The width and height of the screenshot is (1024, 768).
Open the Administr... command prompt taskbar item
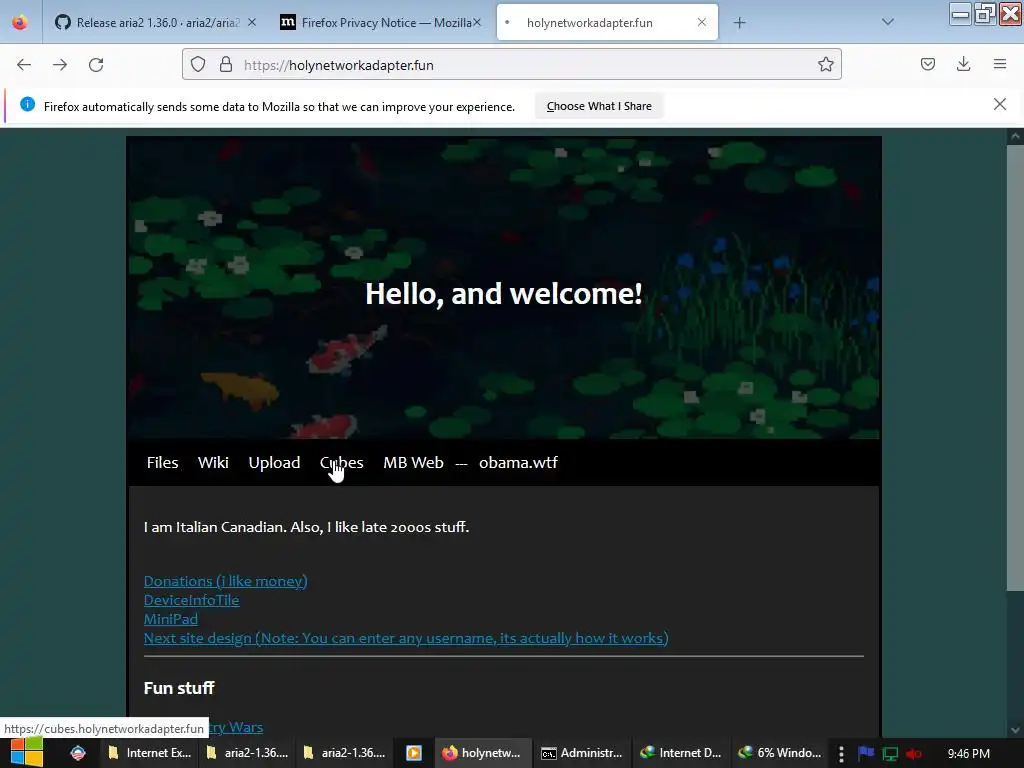[582, 753]
